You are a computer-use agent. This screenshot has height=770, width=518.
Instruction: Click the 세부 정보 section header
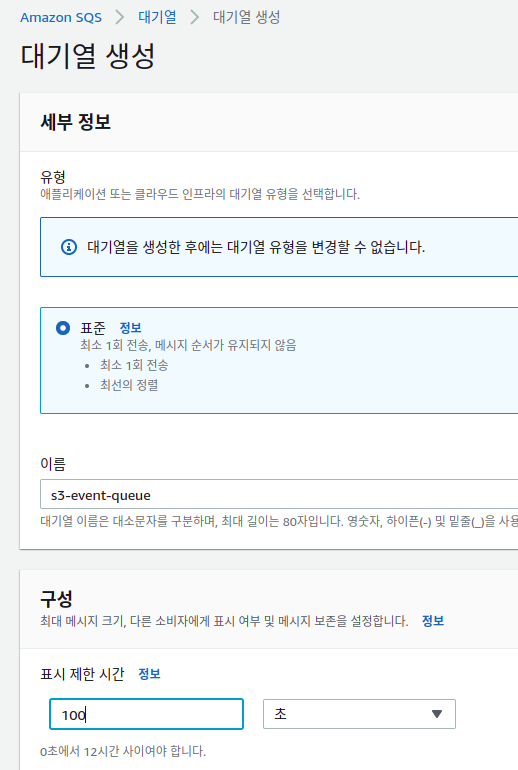click(x=76, y=122)
